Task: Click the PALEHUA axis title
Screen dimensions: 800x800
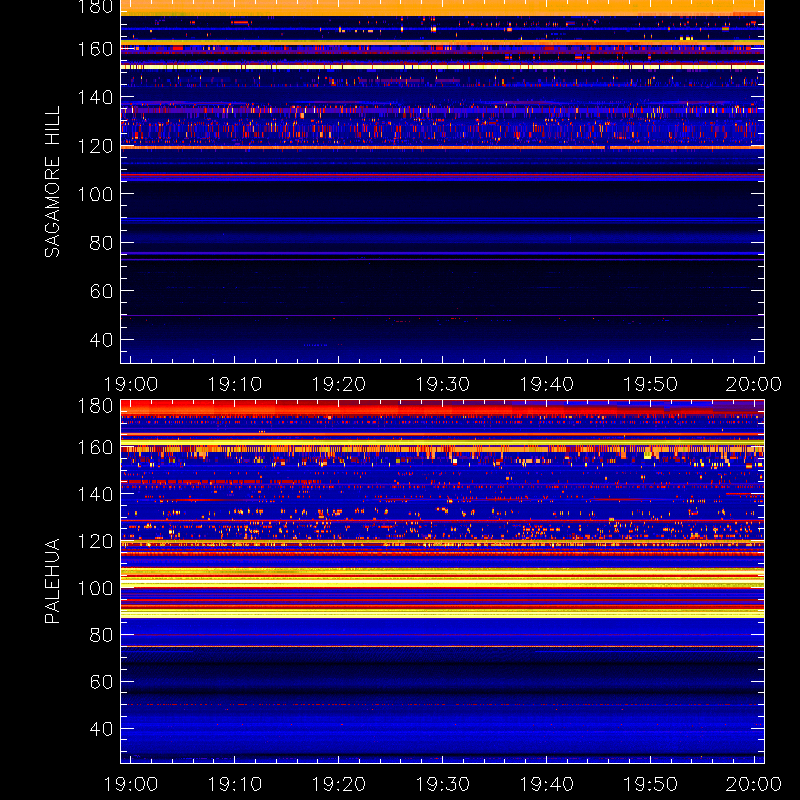Action: pyautogui.click(x=52, y=581)
